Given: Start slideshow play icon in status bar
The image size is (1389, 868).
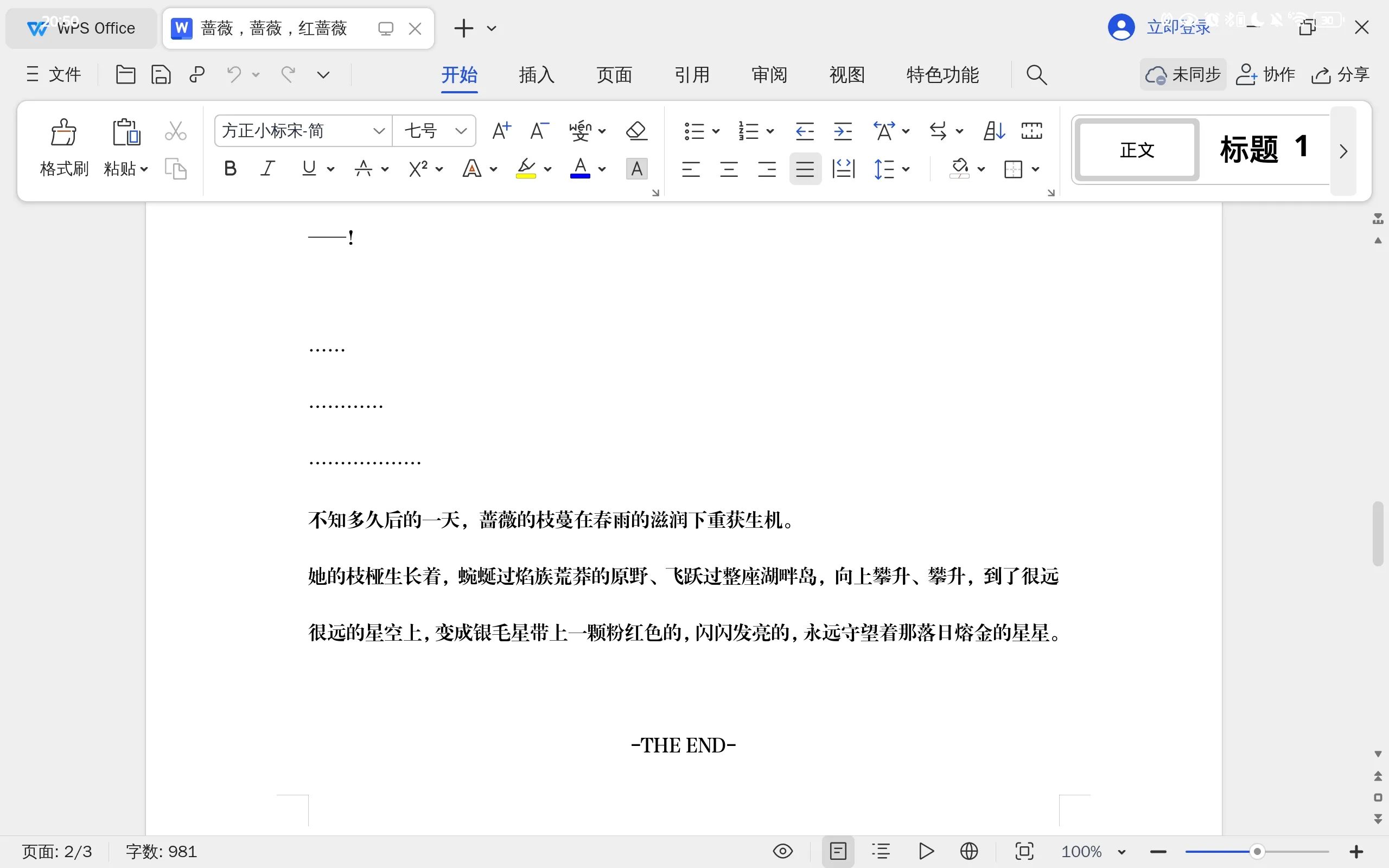Looking at the screenshot, I should pos(925,851).
